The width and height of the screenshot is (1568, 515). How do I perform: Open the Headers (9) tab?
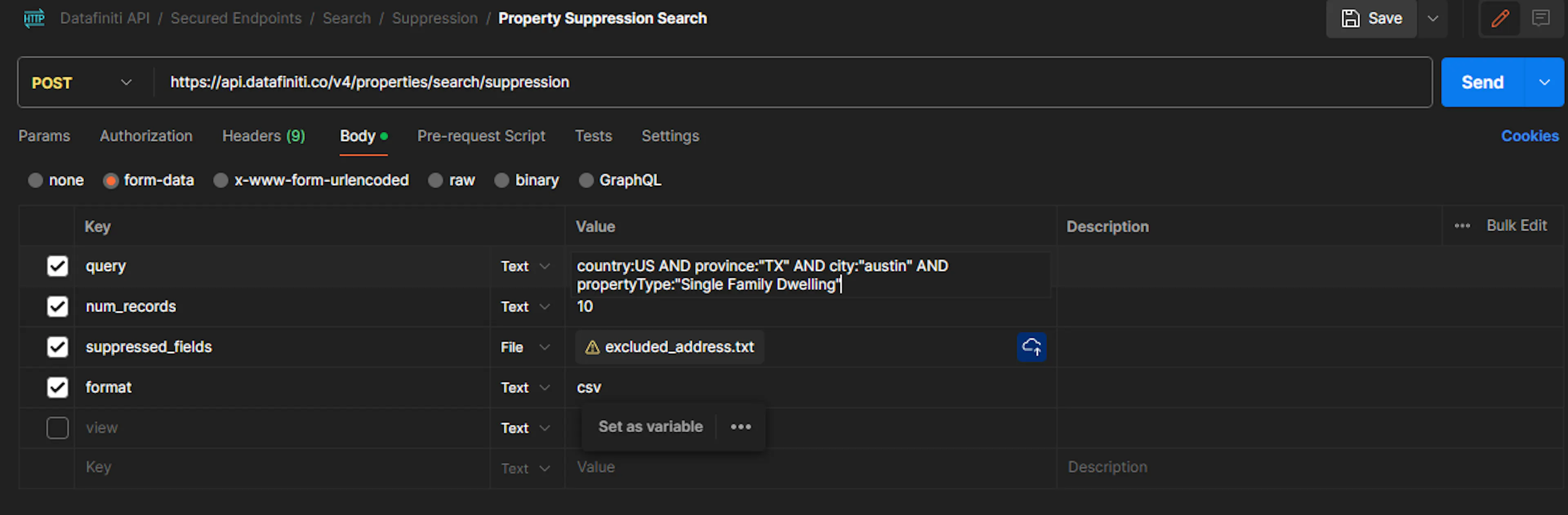tap(263, 136)
